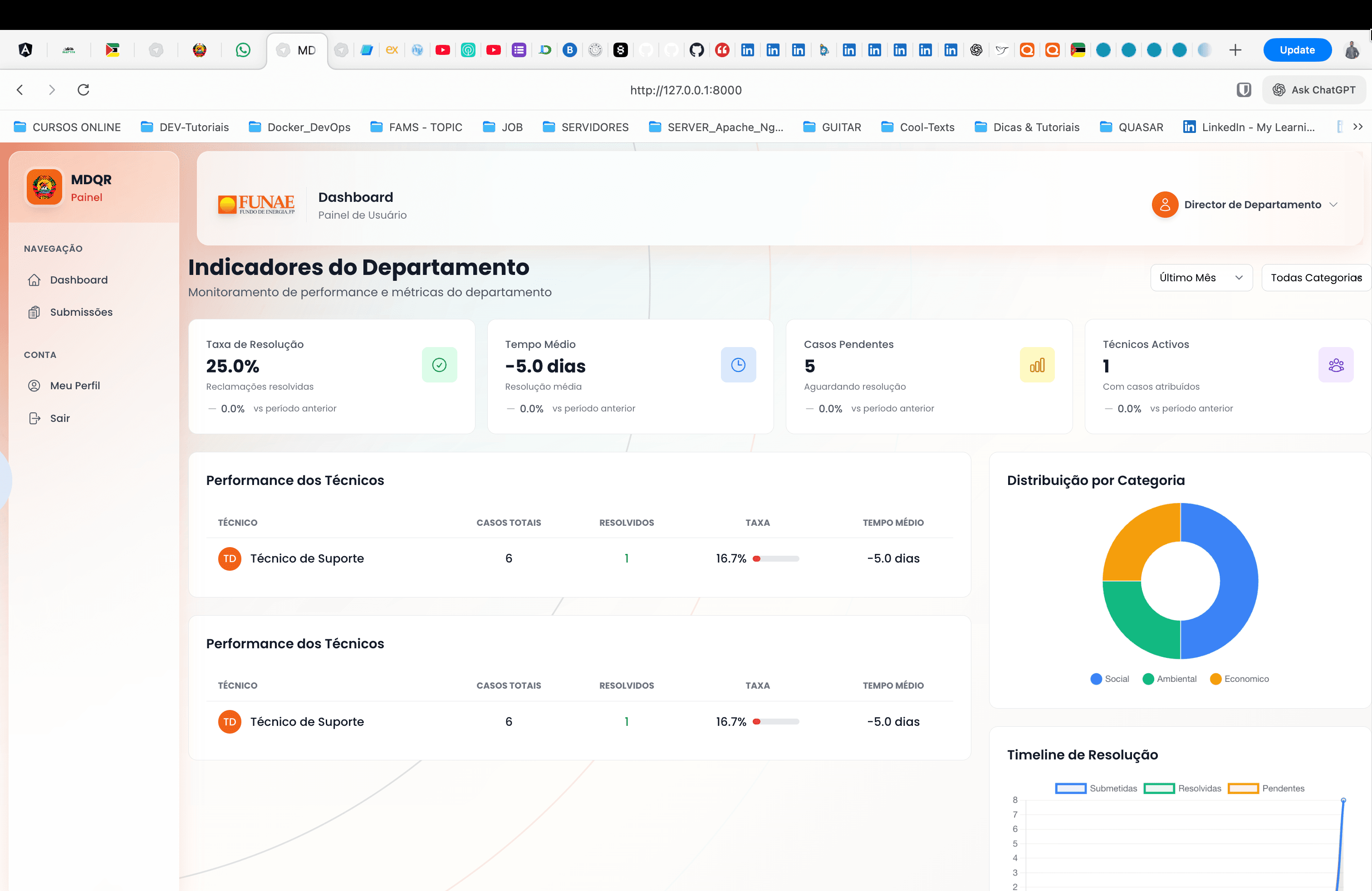Open the GUITAR bookmarks folder
This screenshot has height=891, width=1372.
point(833,127)
